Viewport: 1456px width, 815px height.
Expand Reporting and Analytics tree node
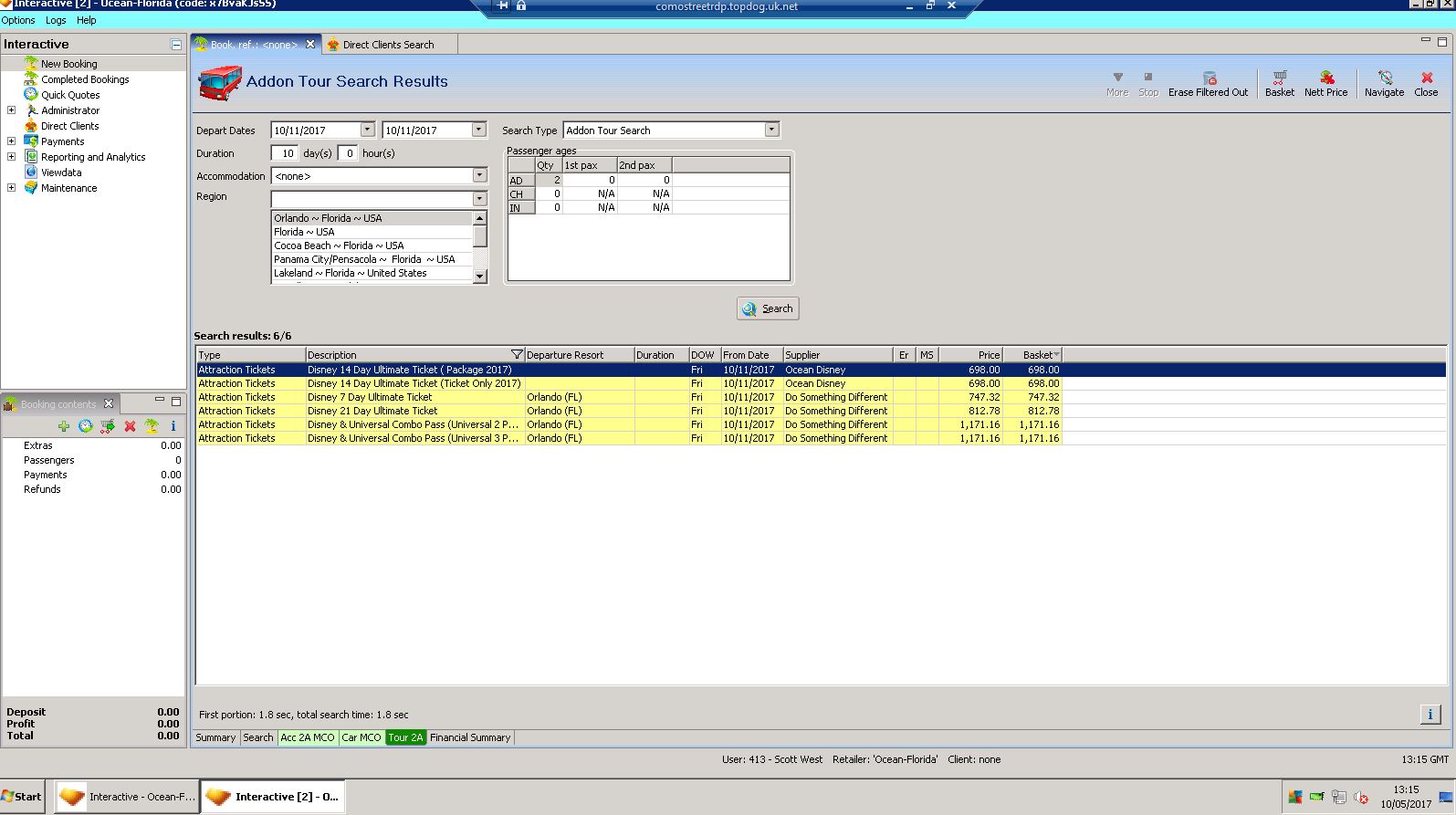point(11,157)
